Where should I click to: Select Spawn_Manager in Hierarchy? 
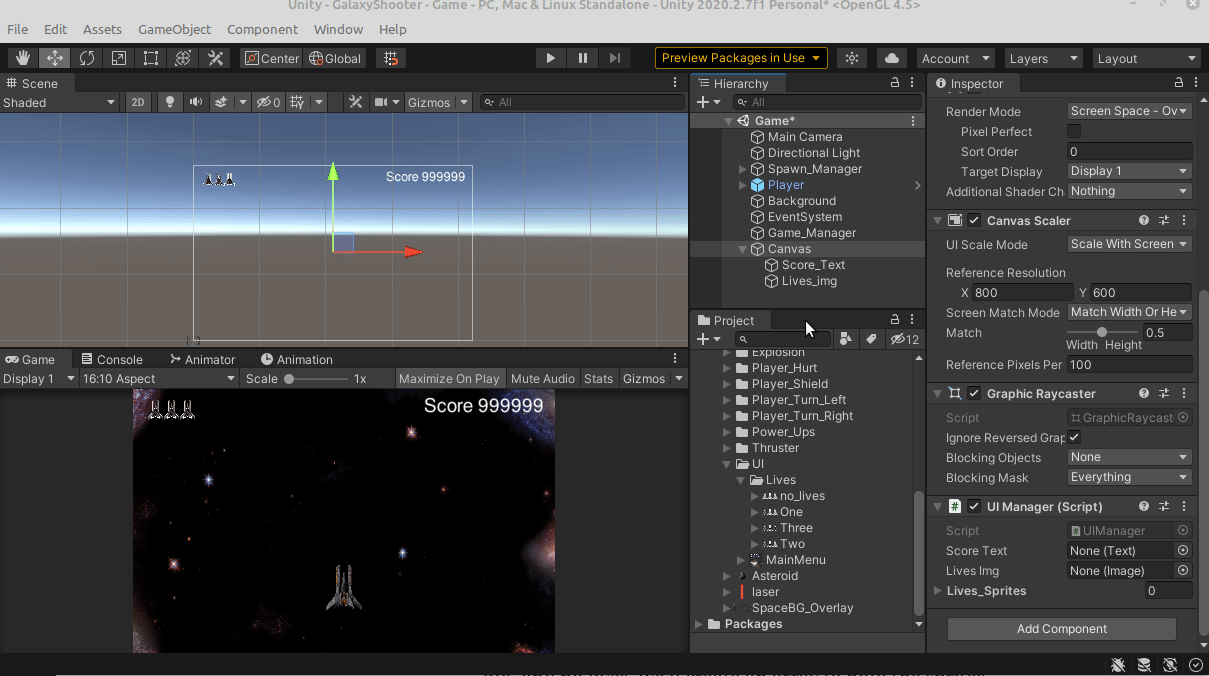(x=814, y=169)
